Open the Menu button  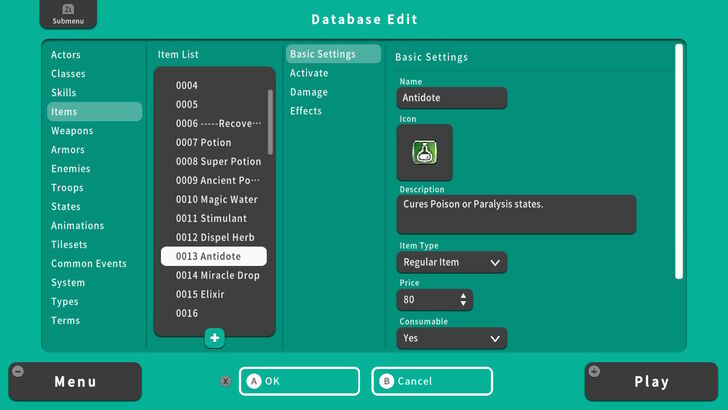click(x=75, y=381)
